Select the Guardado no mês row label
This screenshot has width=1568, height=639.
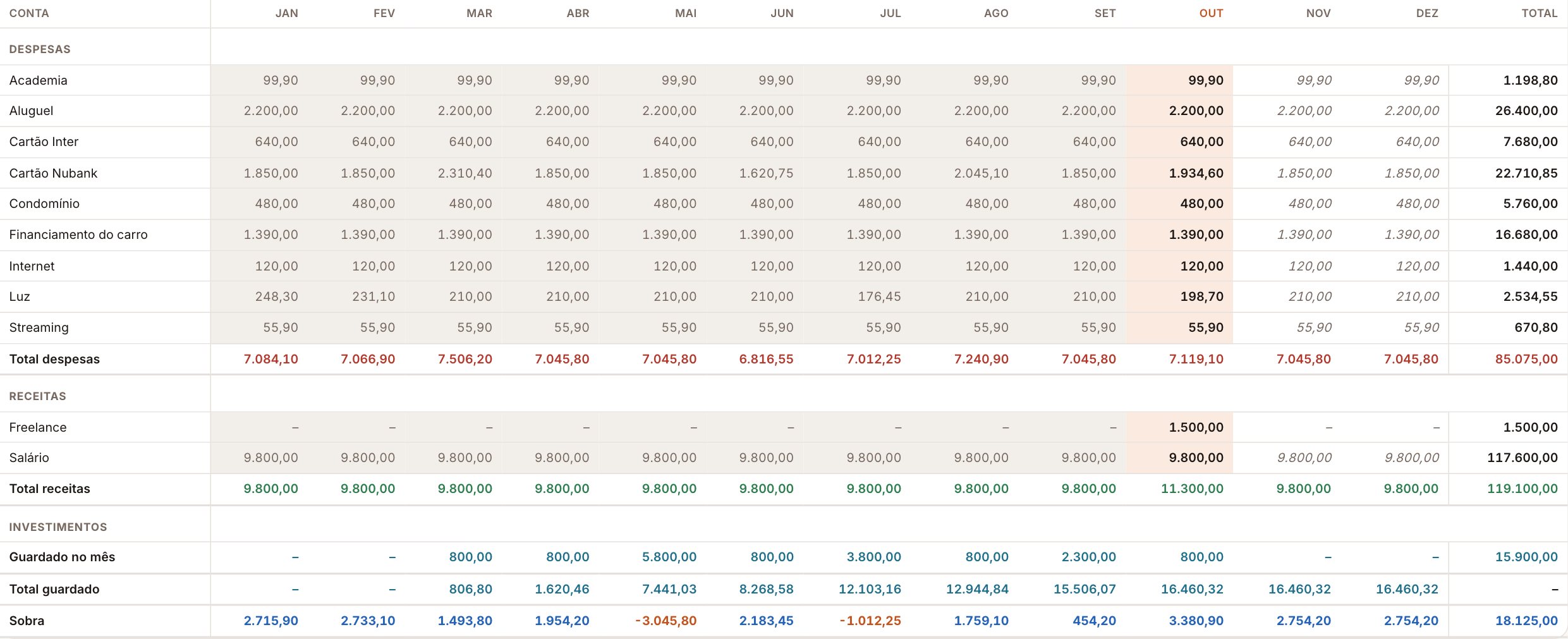pos(62,557)
